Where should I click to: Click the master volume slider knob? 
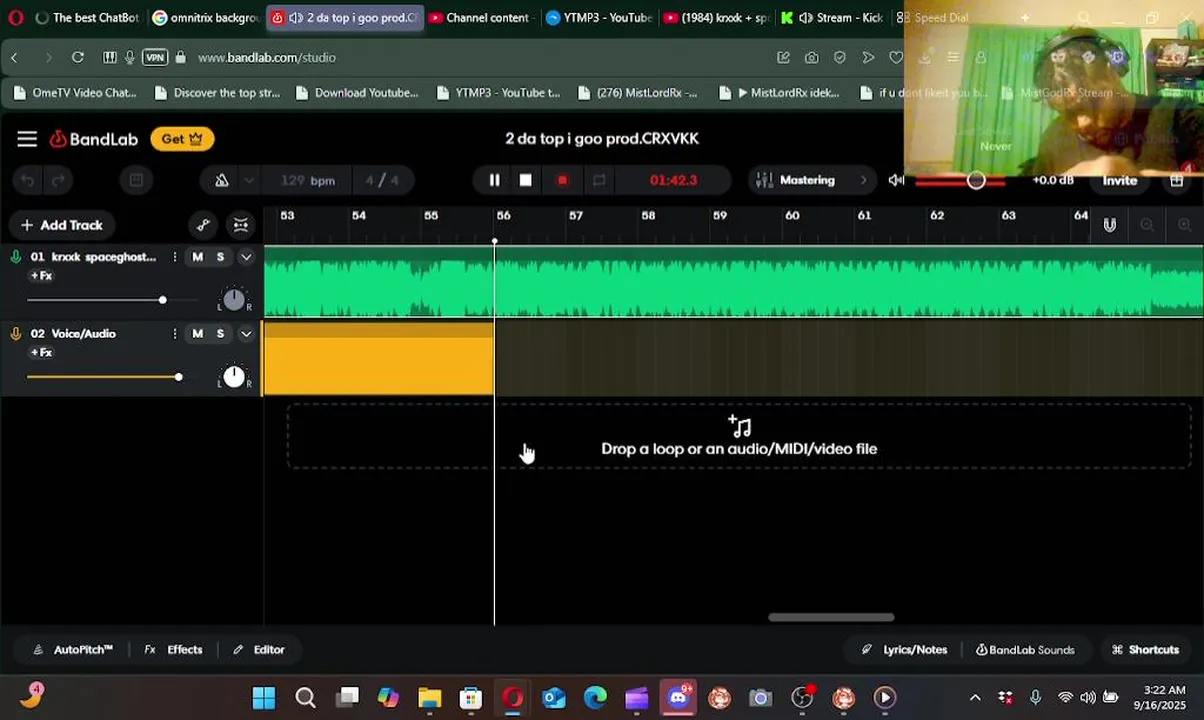coord(976,180)
